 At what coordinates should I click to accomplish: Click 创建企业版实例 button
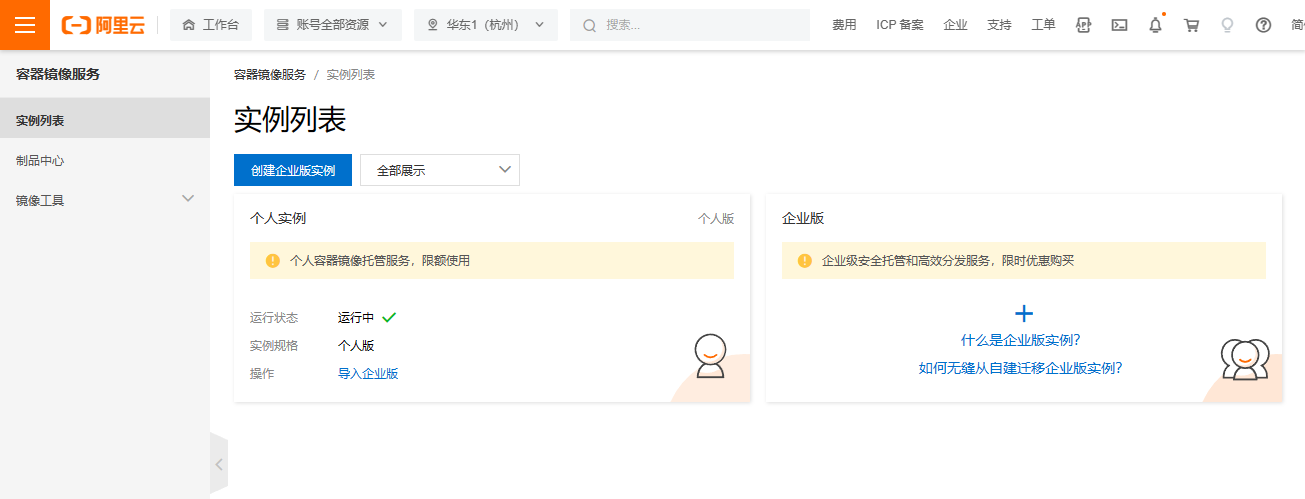pos(293,170)
